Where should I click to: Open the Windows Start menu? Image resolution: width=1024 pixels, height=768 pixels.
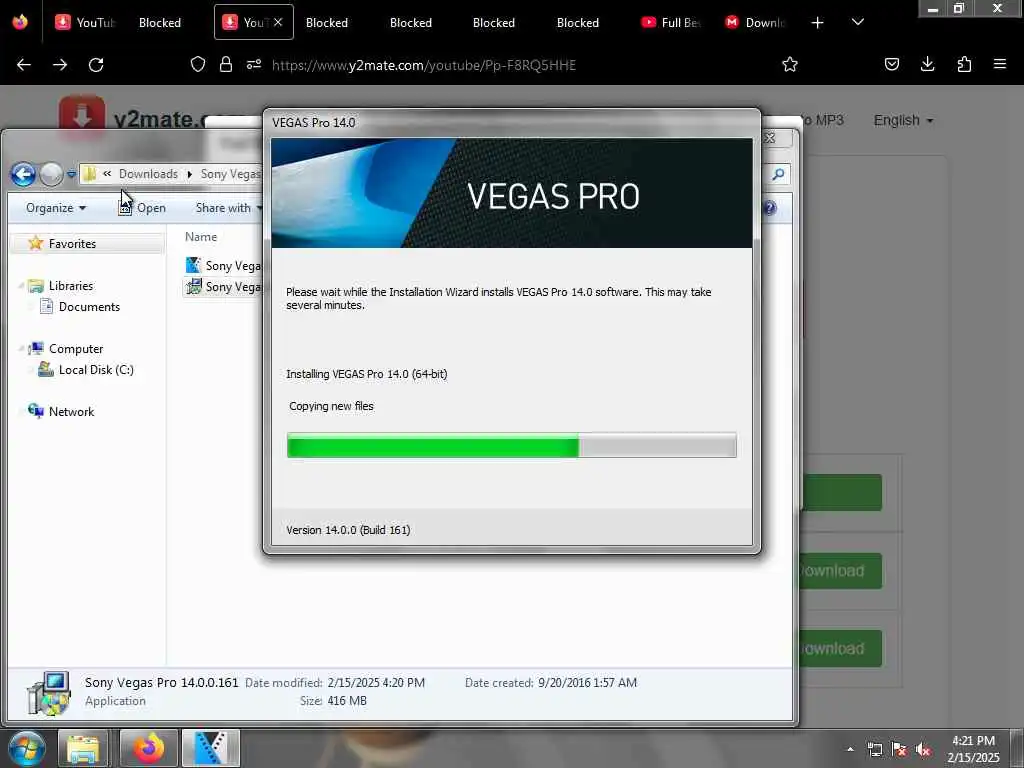pyautogui.click(x=26, y=748)
